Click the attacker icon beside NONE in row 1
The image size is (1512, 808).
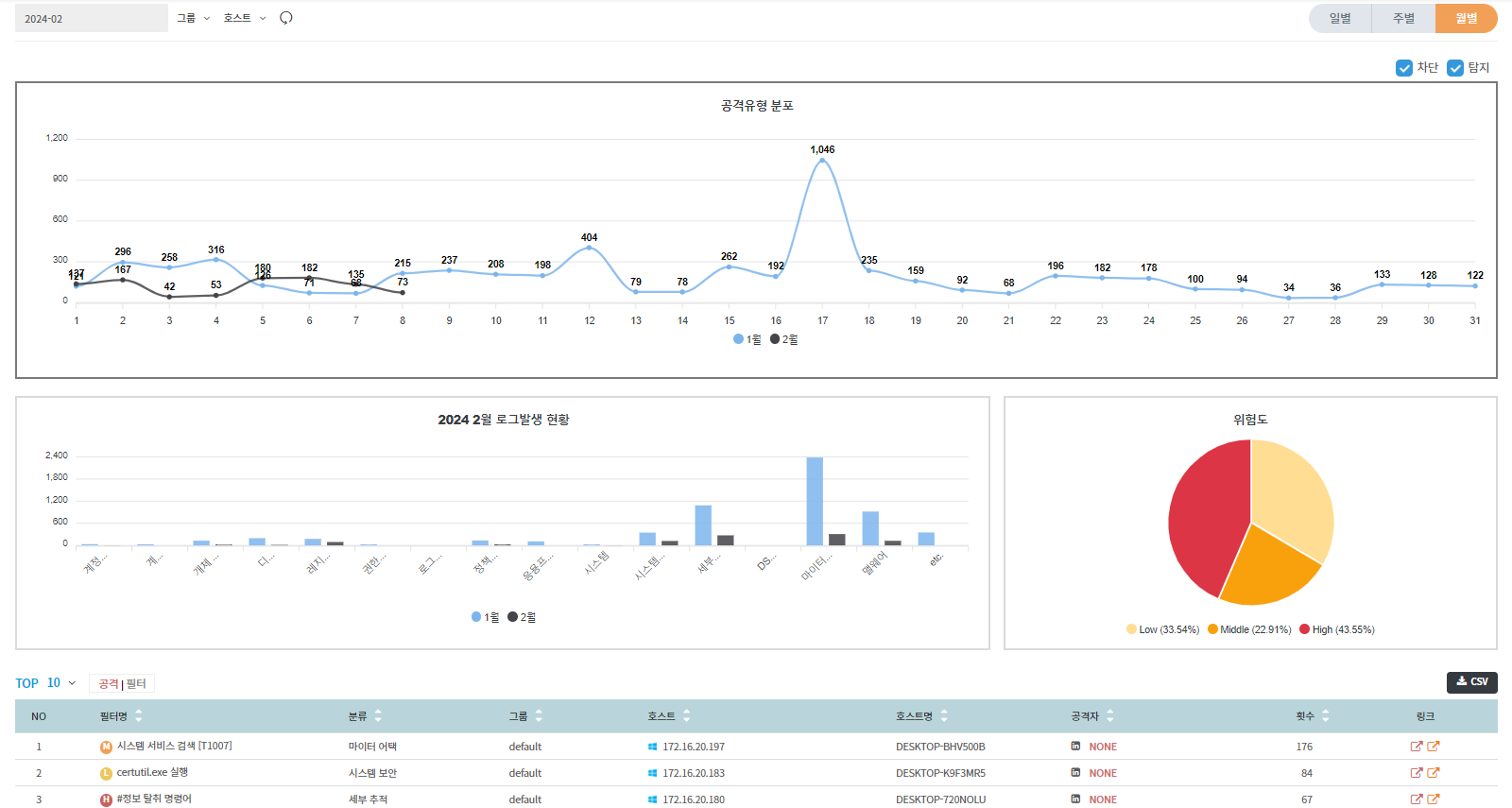coord(1075,747)
